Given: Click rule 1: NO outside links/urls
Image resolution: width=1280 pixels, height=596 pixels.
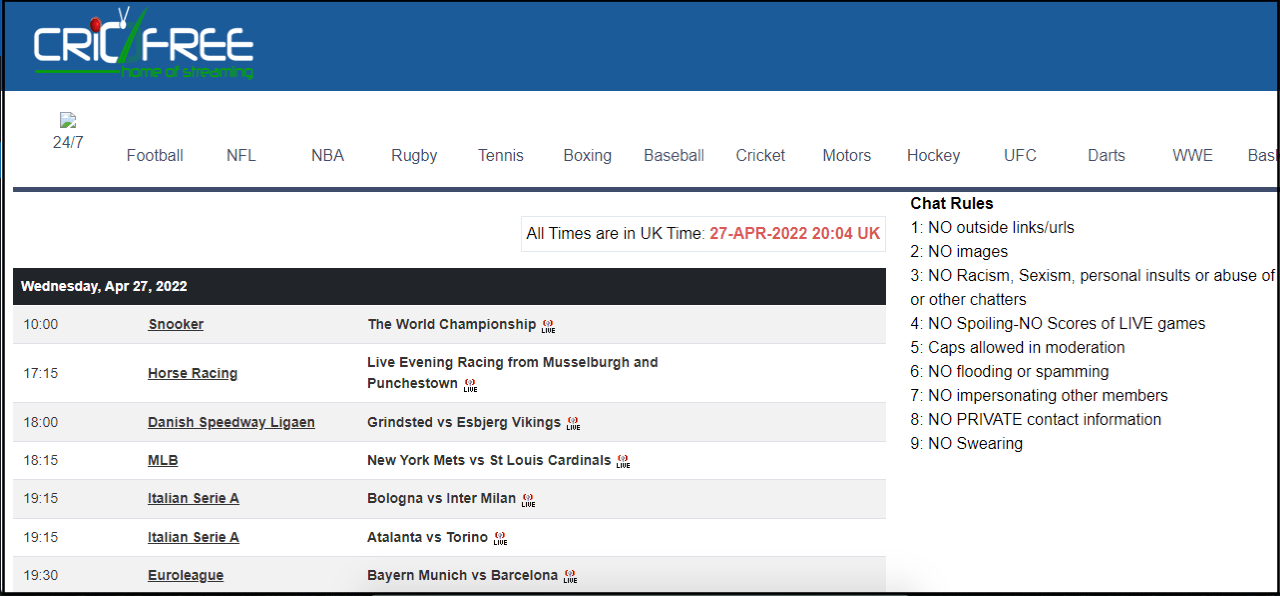Looking at the screenshot, I should pyautogui.click(x=992, y=227).
